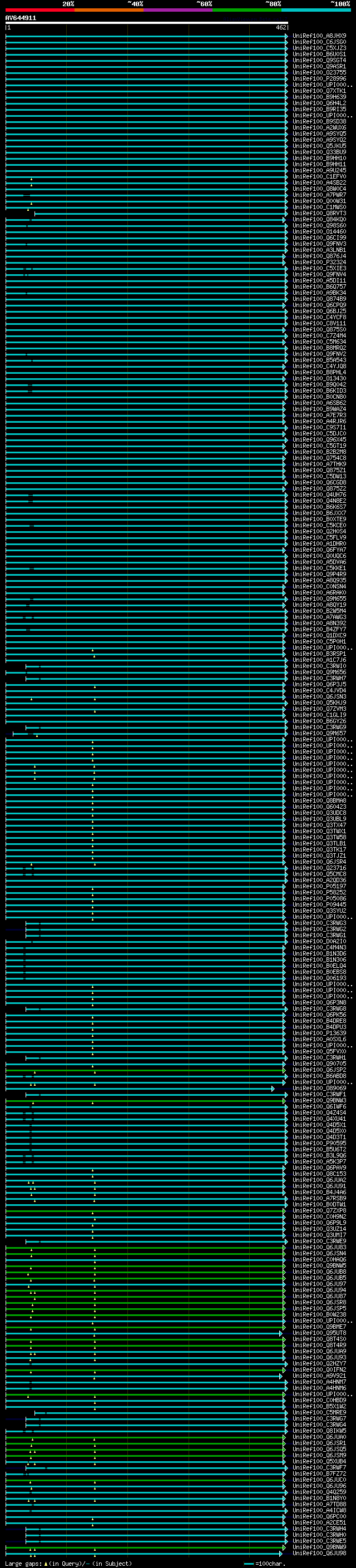Select the UniRef100_Q3TJZ1 label
Screen dimensions: 356x1568
pyautogui.click(x=319, y=855)
